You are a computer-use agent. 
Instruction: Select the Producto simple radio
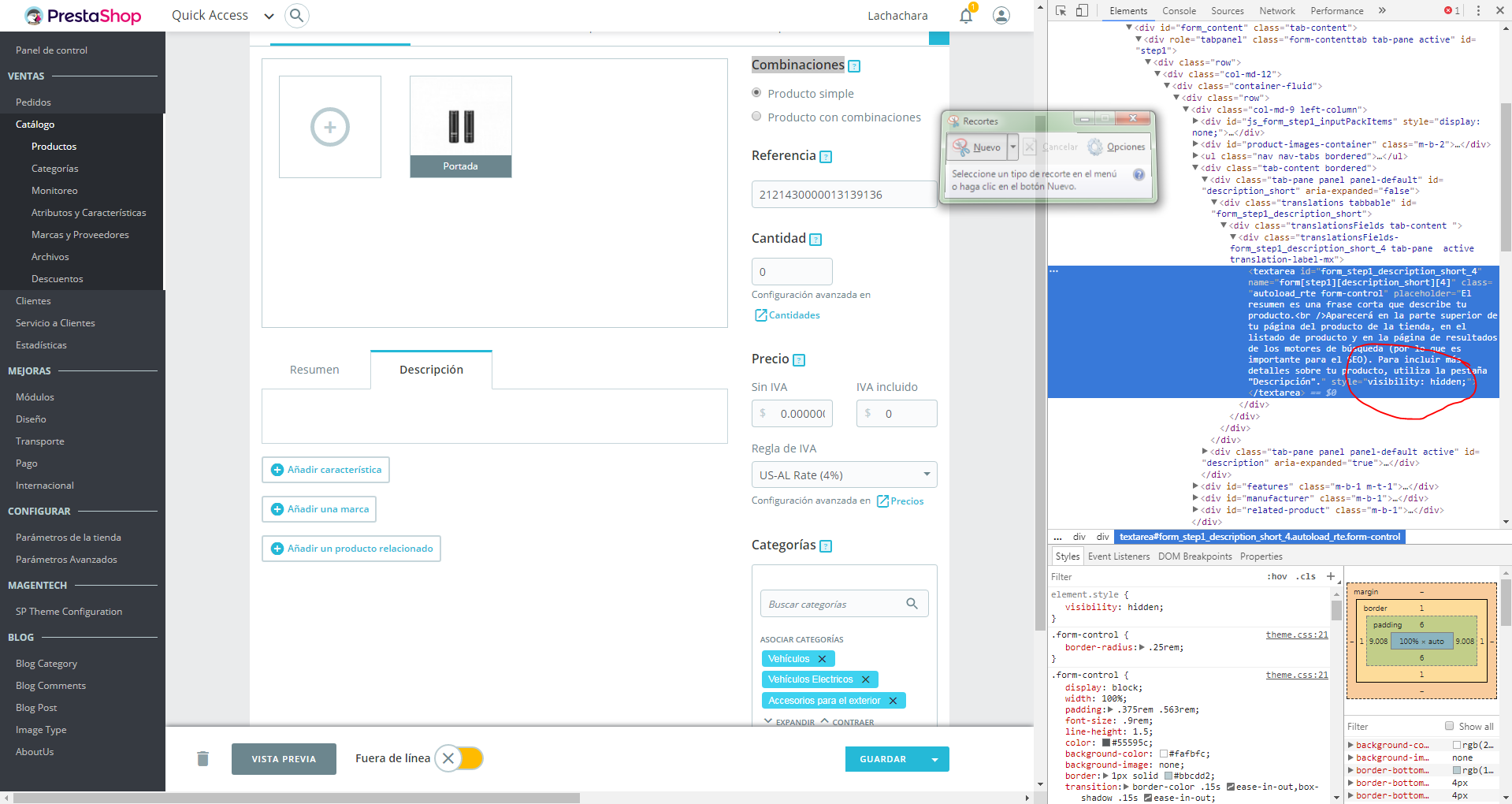pos(756,93)
